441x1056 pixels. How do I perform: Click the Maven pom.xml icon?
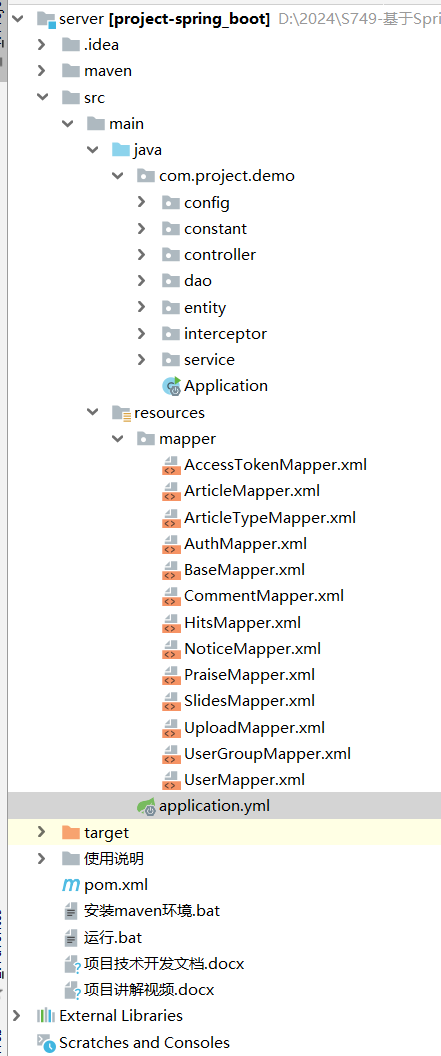point(71,884)
